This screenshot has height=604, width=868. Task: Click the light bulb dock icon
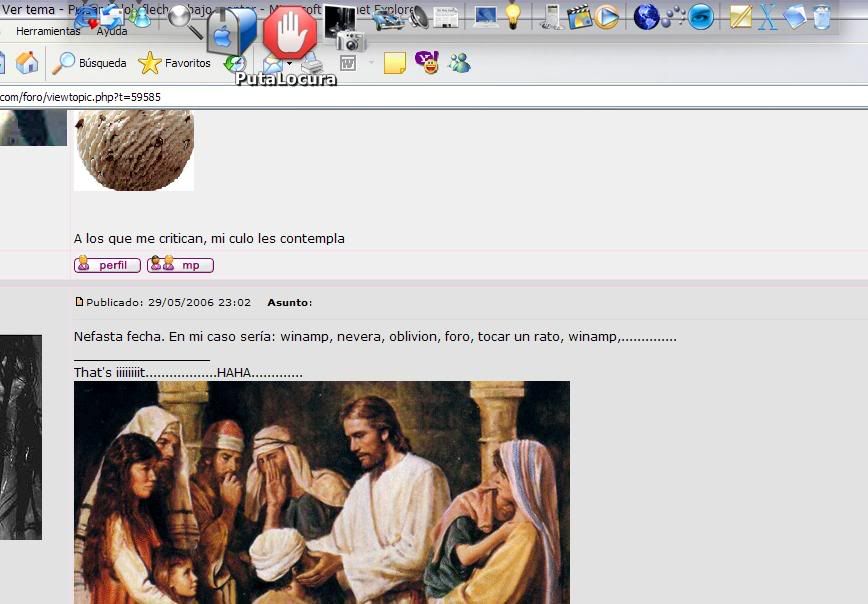pyautogui.click(x=513, y=17)
